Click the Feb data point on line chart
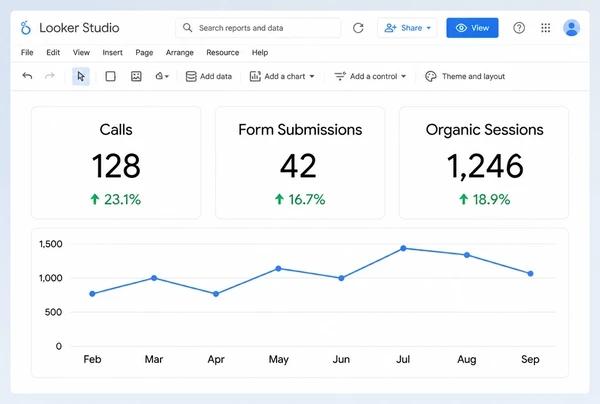Viewport: 600px width, 404px height. [x=92, y=294]
